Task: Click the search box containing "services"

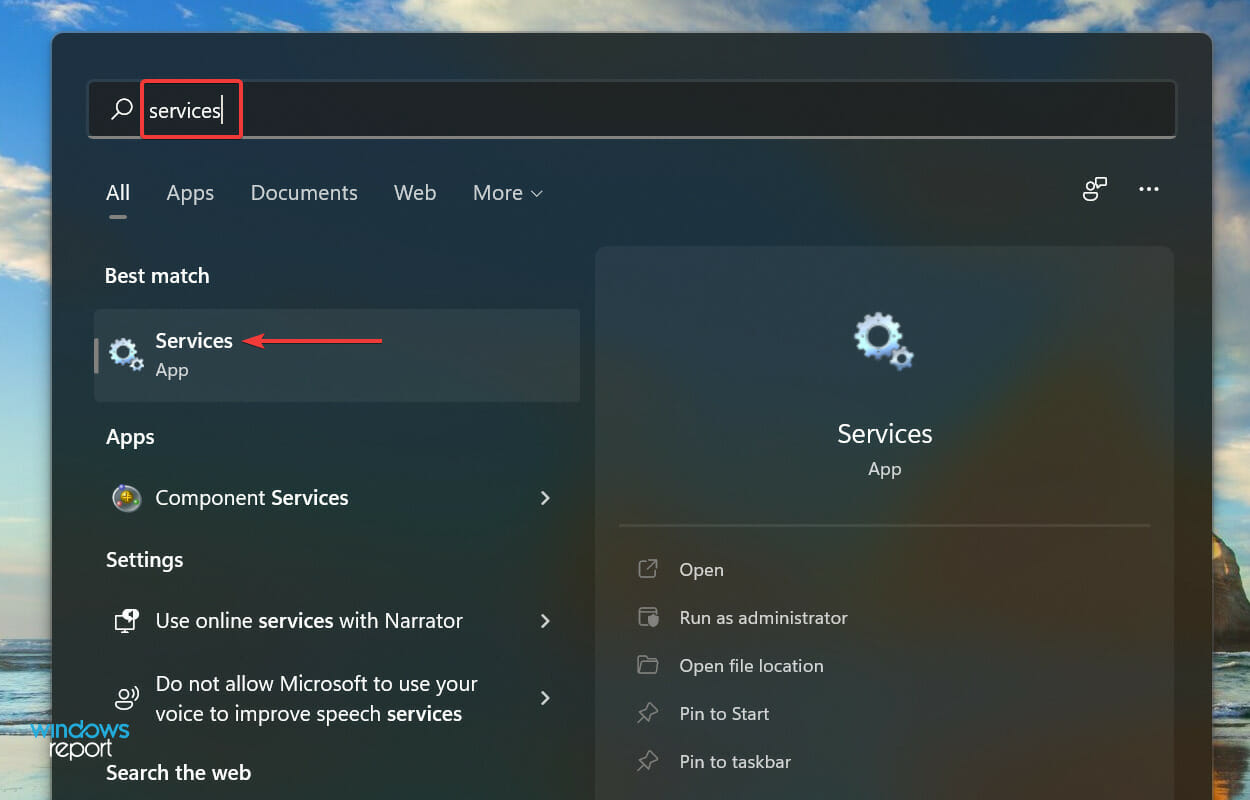Action: [632, 109]
